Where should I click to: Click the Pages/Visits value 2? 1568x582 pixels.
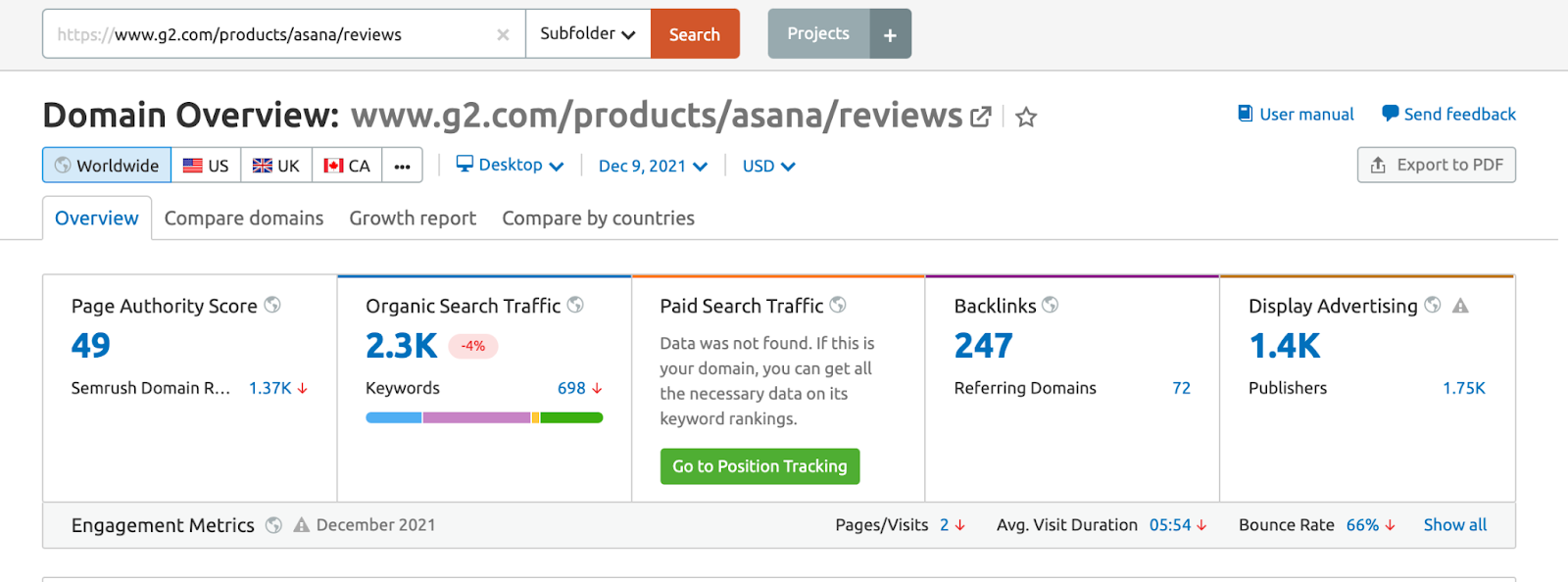(x=944, y=525)
